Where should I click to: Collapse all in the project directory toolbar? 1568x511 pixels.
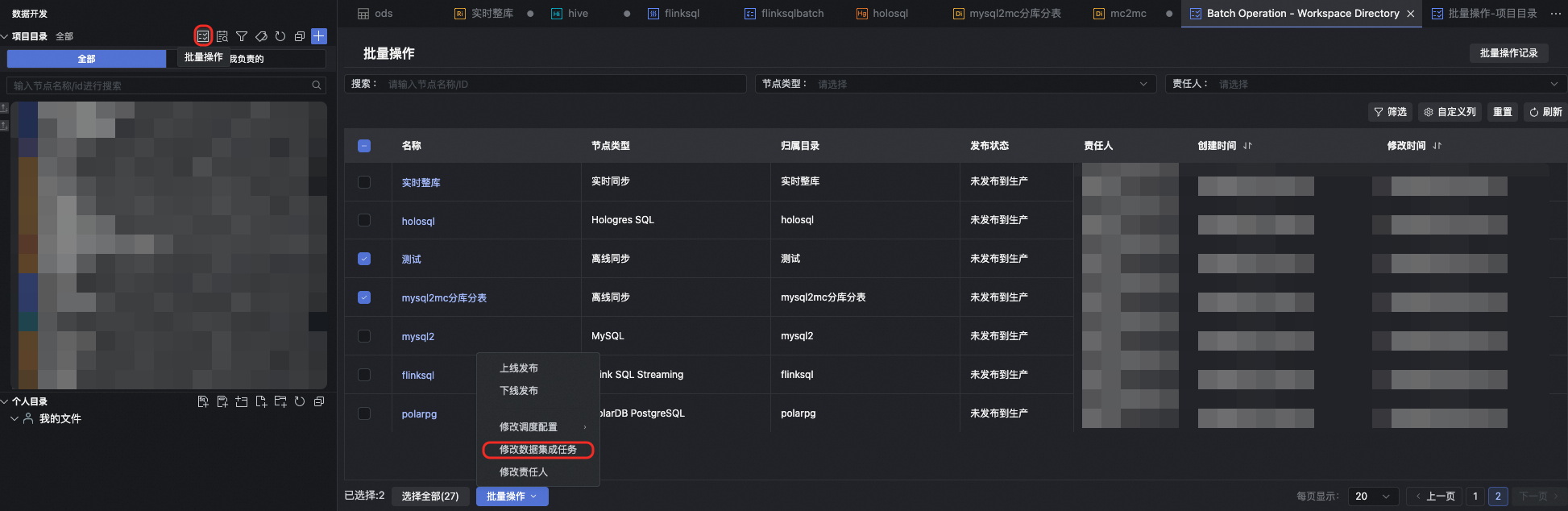pyautogui.click(x=300, y=36)
